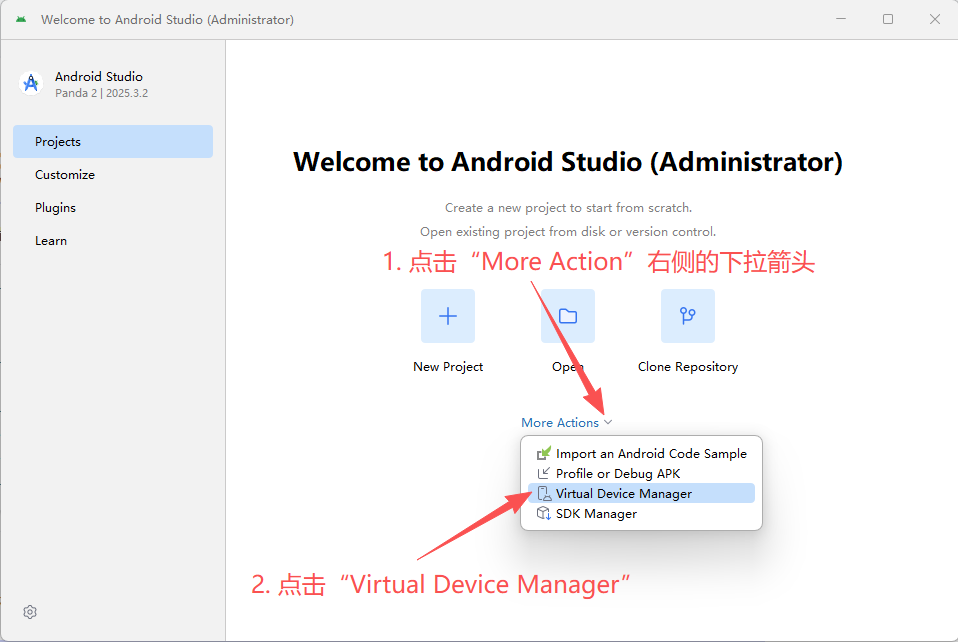Open the Plugins tab
Screen dimensions: 958x642
[x=113, y=208]
